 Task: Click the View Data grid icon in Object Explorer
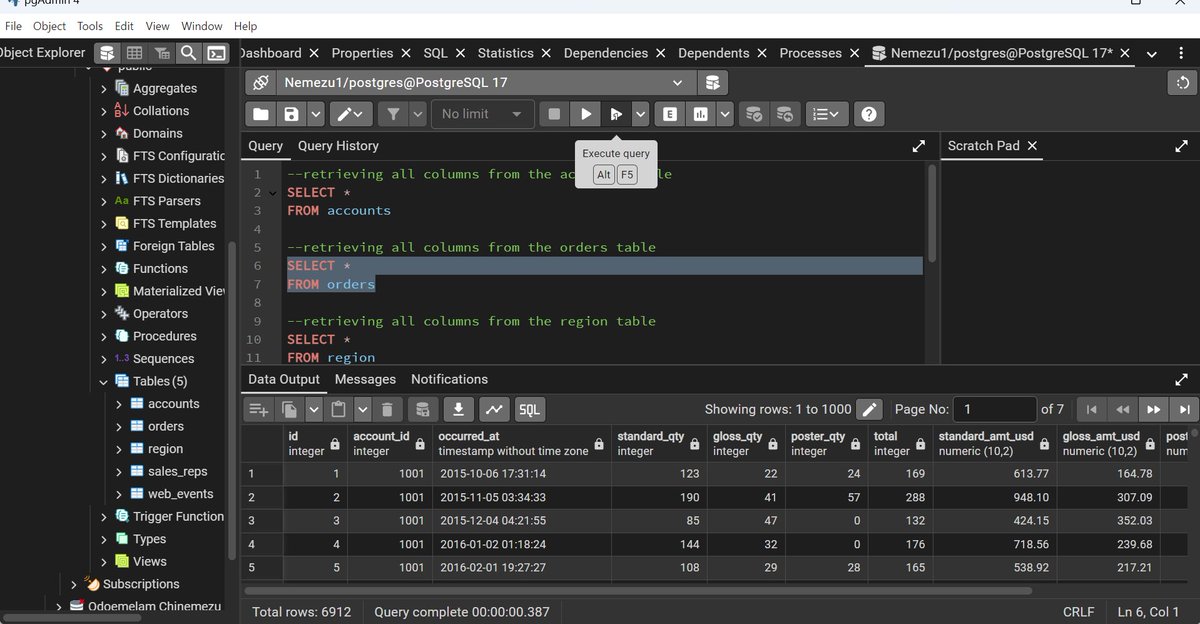point(134,53)
